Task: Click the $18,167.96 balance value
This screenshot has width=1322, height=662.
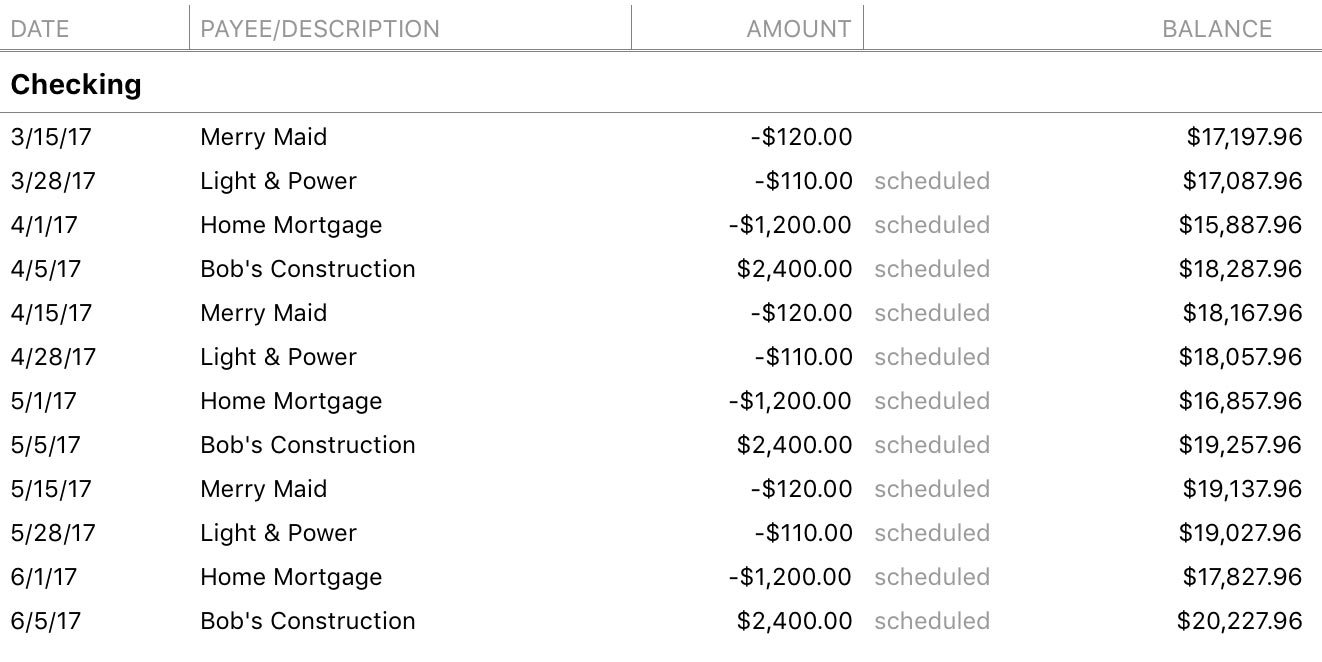Action: [1242, 313]
